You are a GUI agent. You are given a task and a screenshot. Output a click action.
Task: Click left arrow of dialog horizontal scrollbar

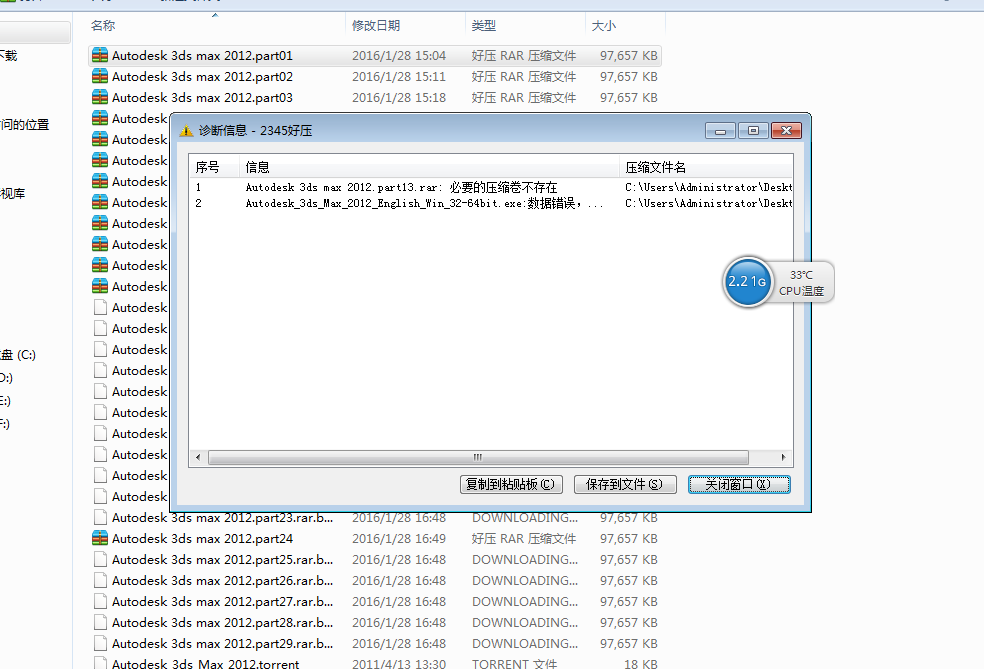[198, 458]
